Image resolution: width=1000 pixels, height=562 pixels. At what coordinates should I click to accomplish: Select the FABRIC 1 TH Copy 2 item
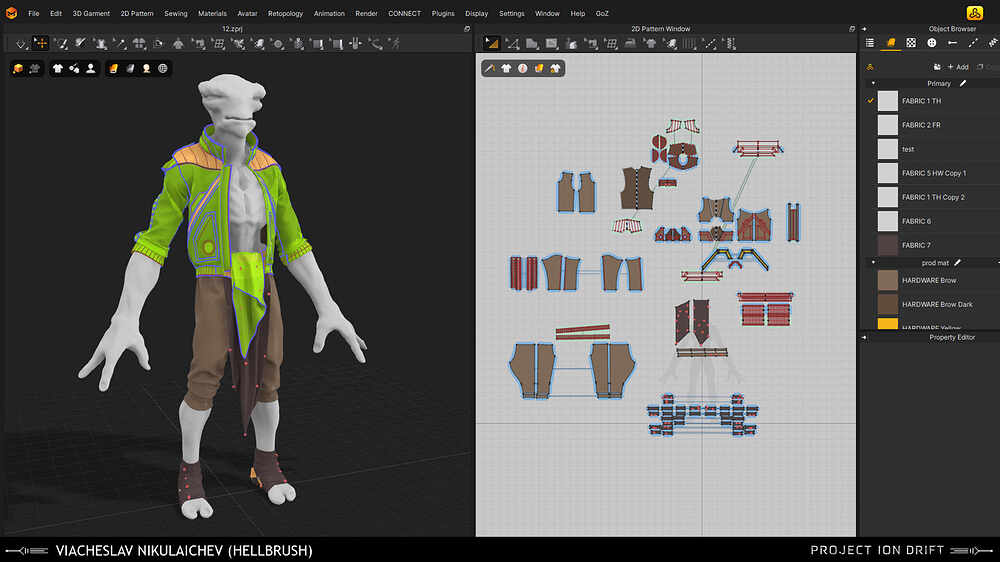click(x=932, y=197)
